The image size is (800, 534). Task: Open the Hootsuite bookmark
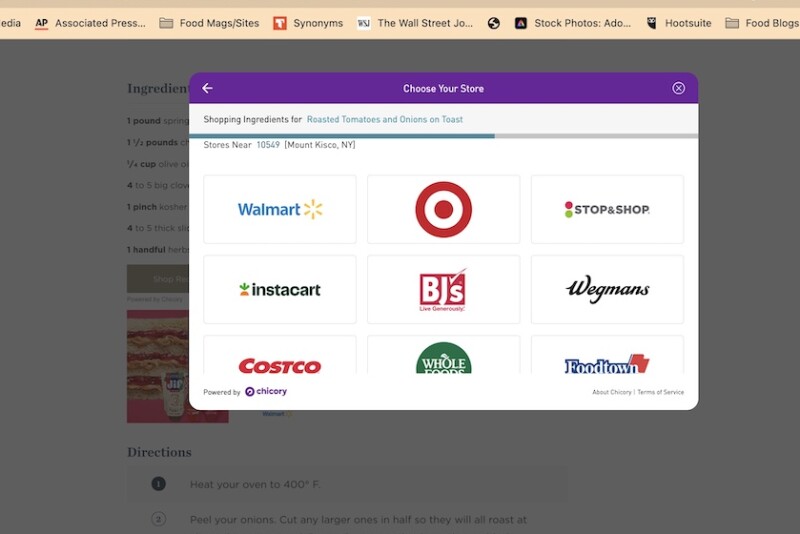pyautogui.click(x=679, y=23)
